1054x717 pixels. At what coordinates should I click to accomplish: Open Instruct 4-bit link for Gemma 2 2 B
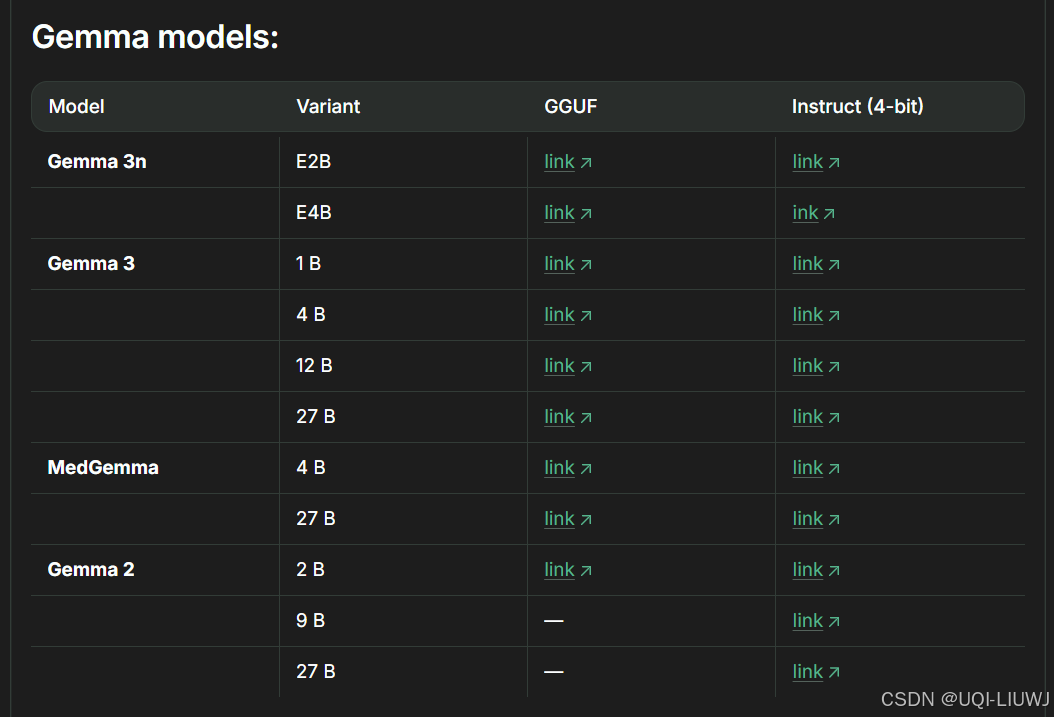815,570
